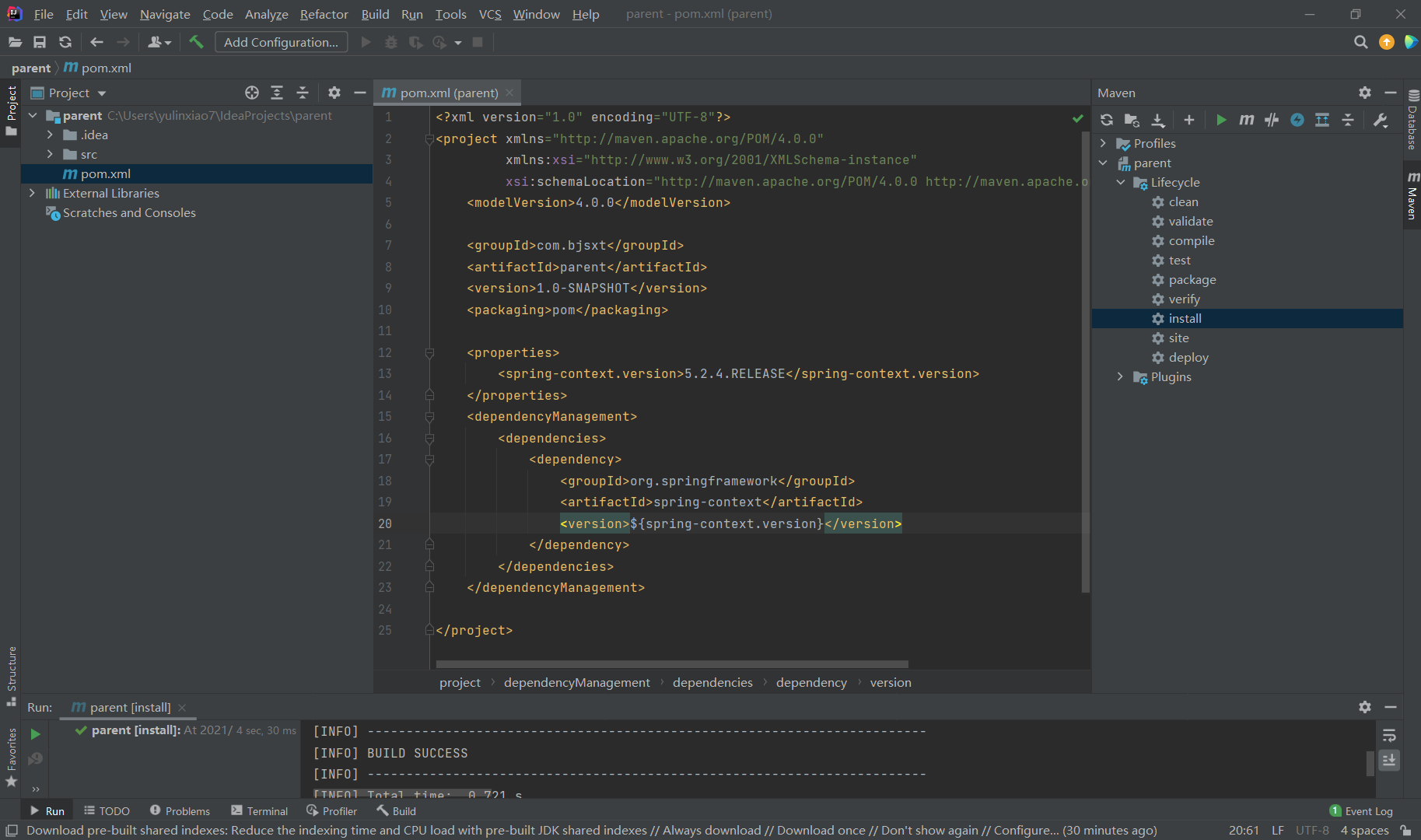Open Search Everywhere magnifier
The height and width of the screenshot is (840, 1421).
click(1360, 42)
